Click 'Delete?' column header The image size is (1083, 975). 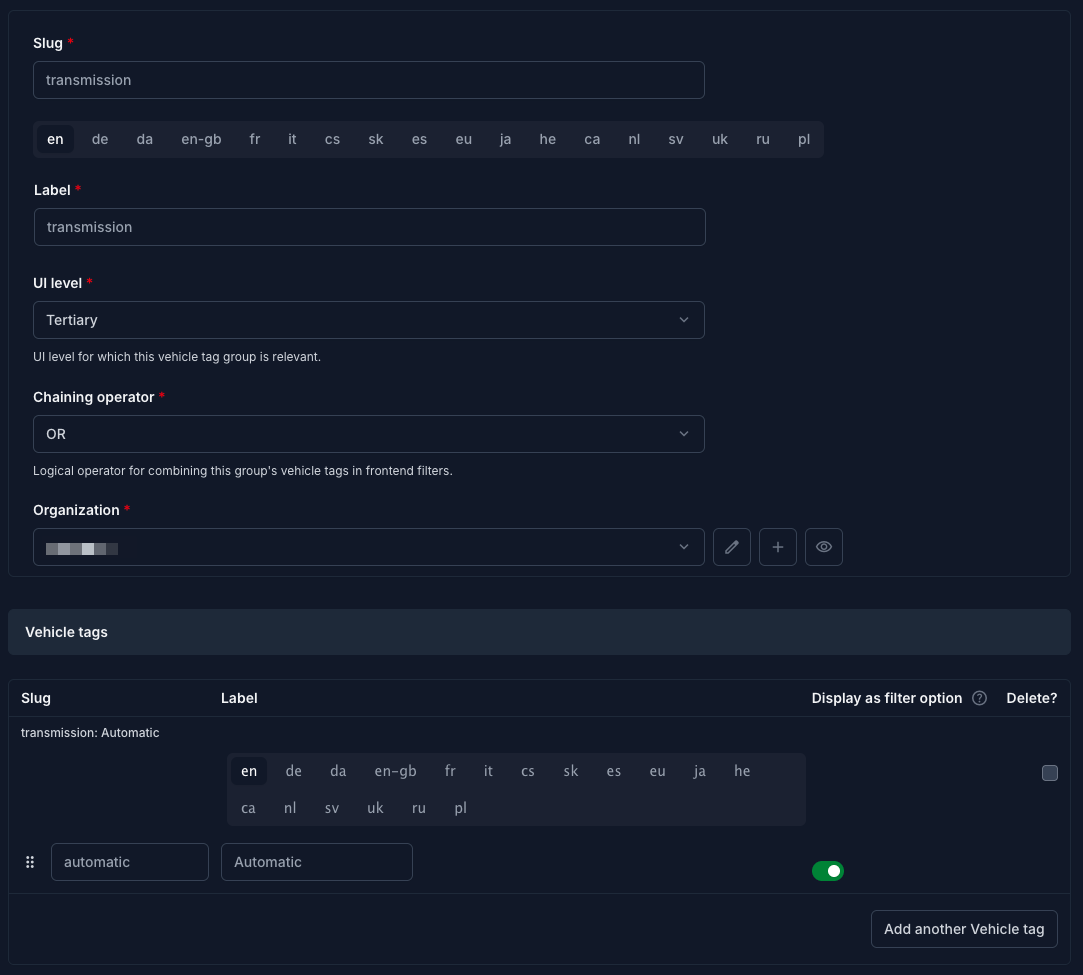1031,698
